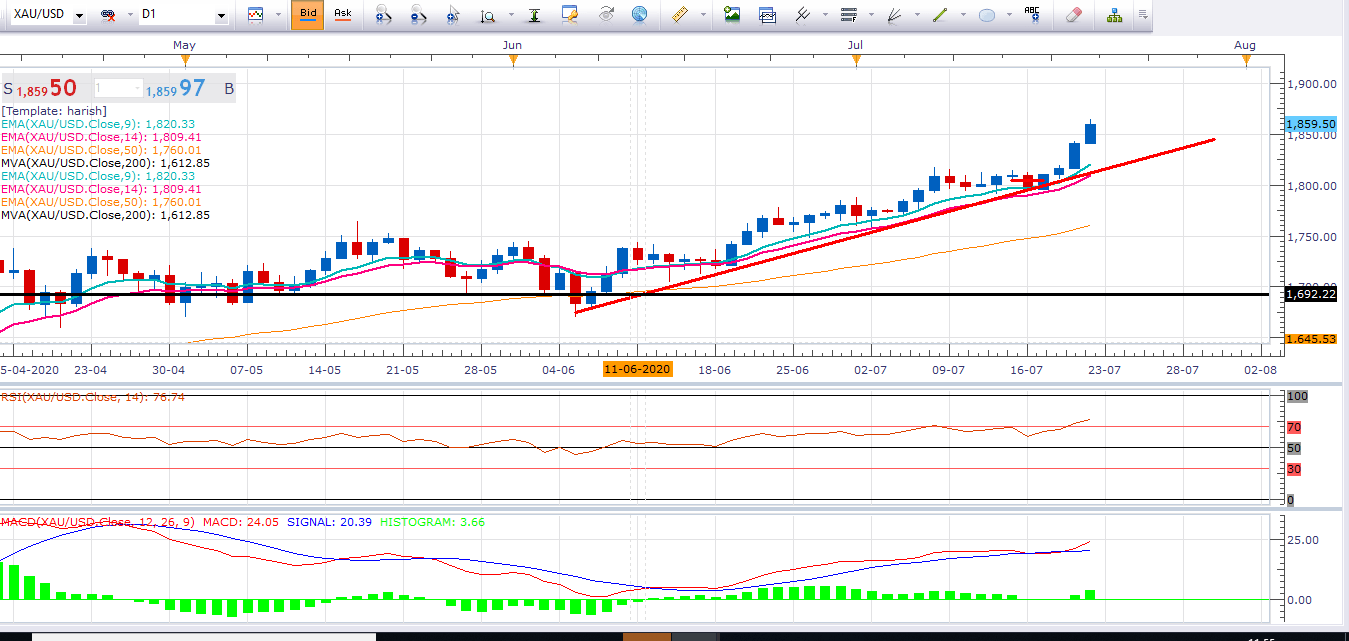Toggle Bid price display

(x=308, y=15)
